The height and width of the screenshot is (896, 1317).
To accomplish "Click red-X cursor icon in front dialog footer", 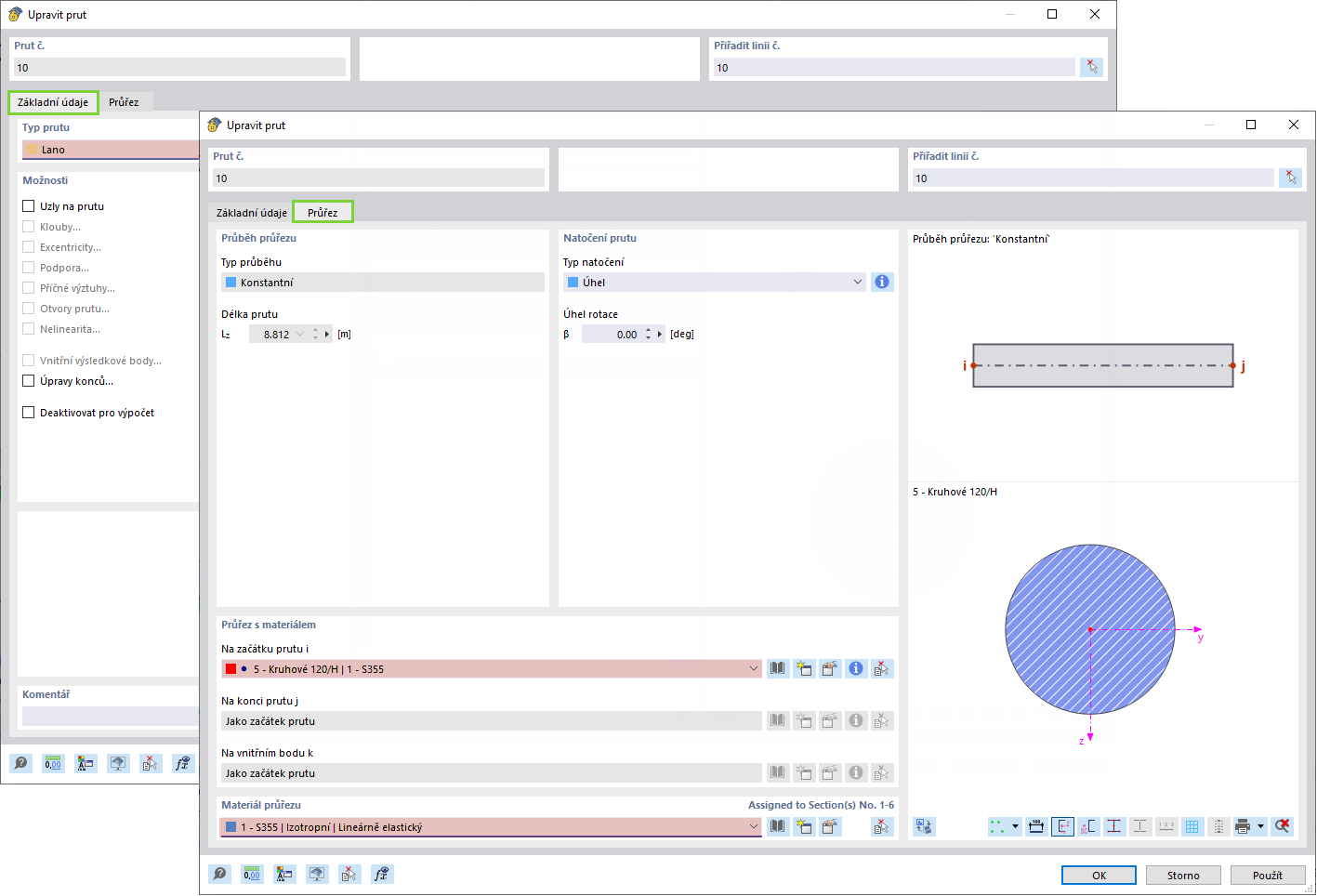I will [349, 874].
